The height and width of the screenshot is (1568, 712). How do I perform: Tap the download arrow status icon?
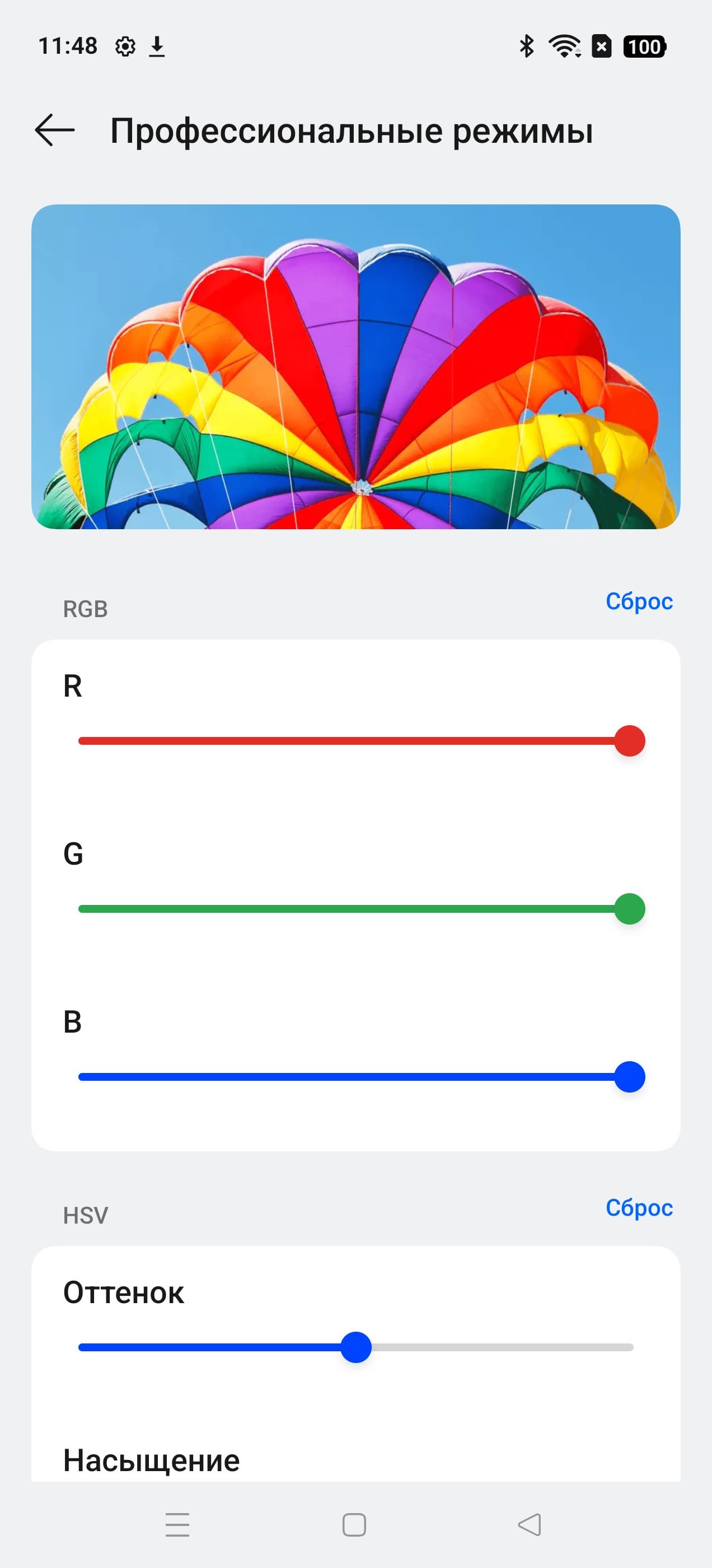click(x=157, y=46)
